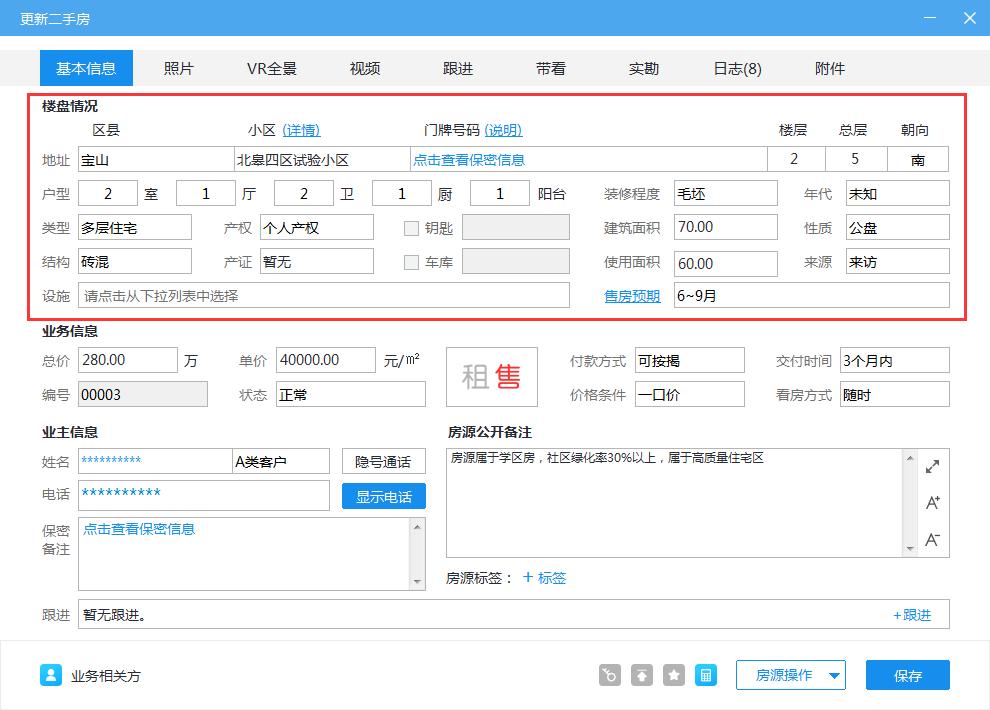Mark the listing with the star favorite icon

673,675
